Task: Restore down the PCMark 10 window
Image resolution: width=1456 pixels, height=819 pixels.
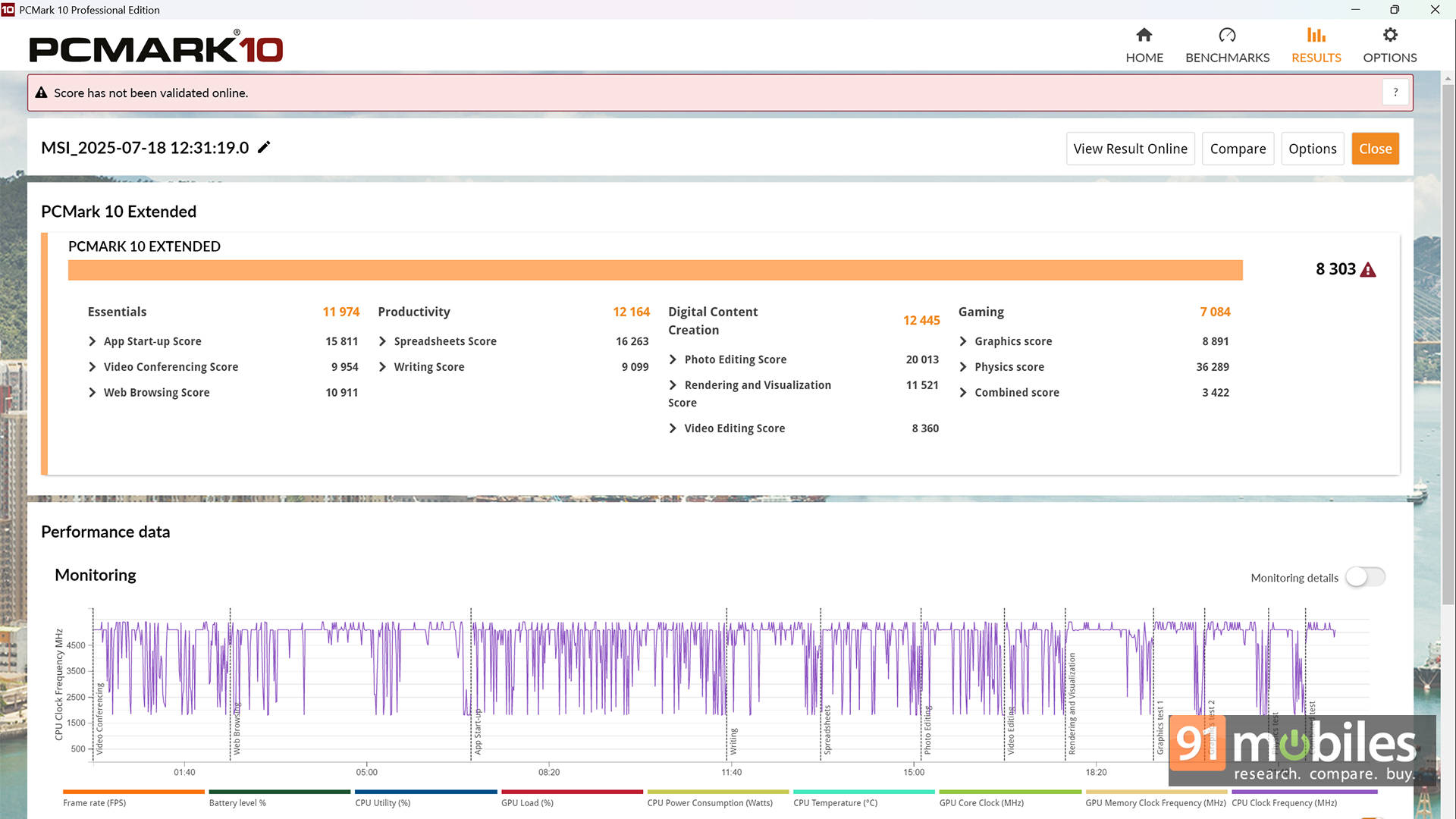Action: [1395, 9]
